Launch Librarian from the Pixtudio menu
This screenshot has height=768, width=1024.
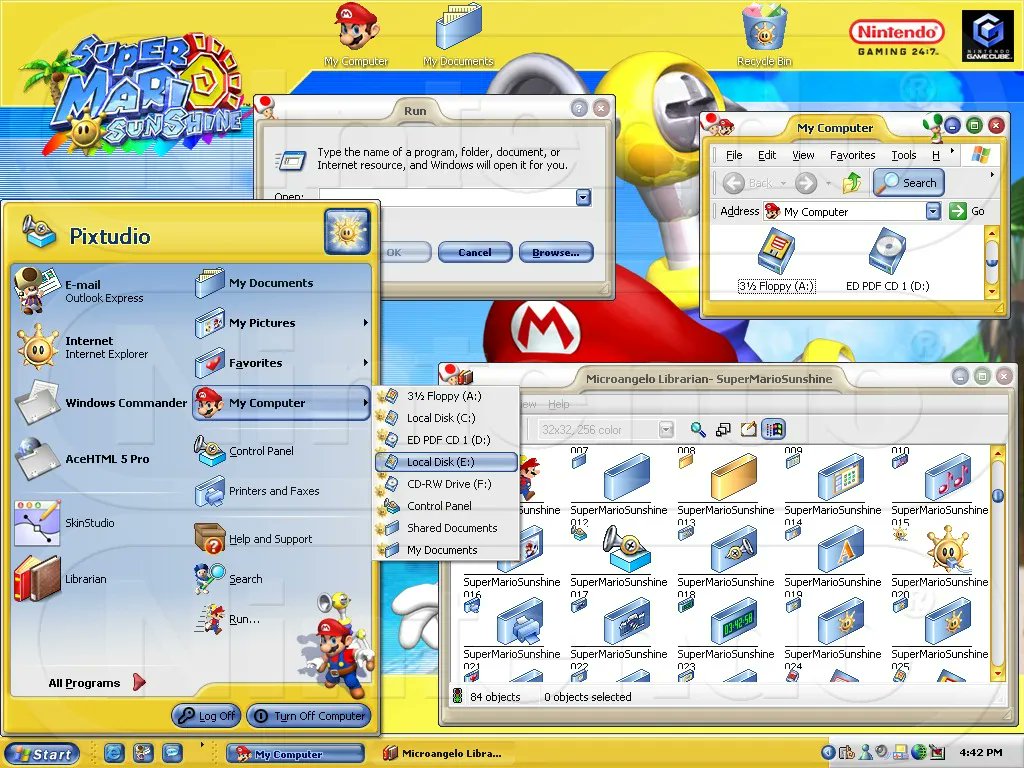click(x=88, y=578)
